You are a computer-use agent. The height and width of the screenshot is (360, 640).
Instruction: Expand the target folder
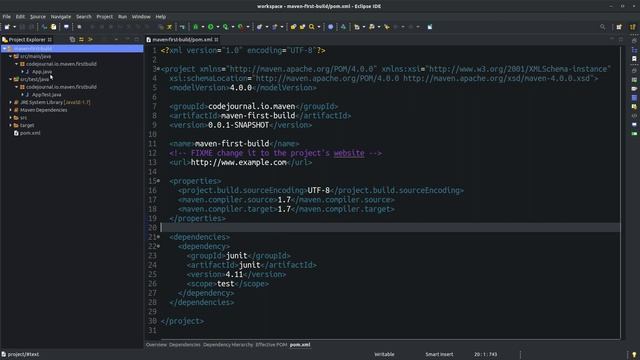click(x=11, y=125)
